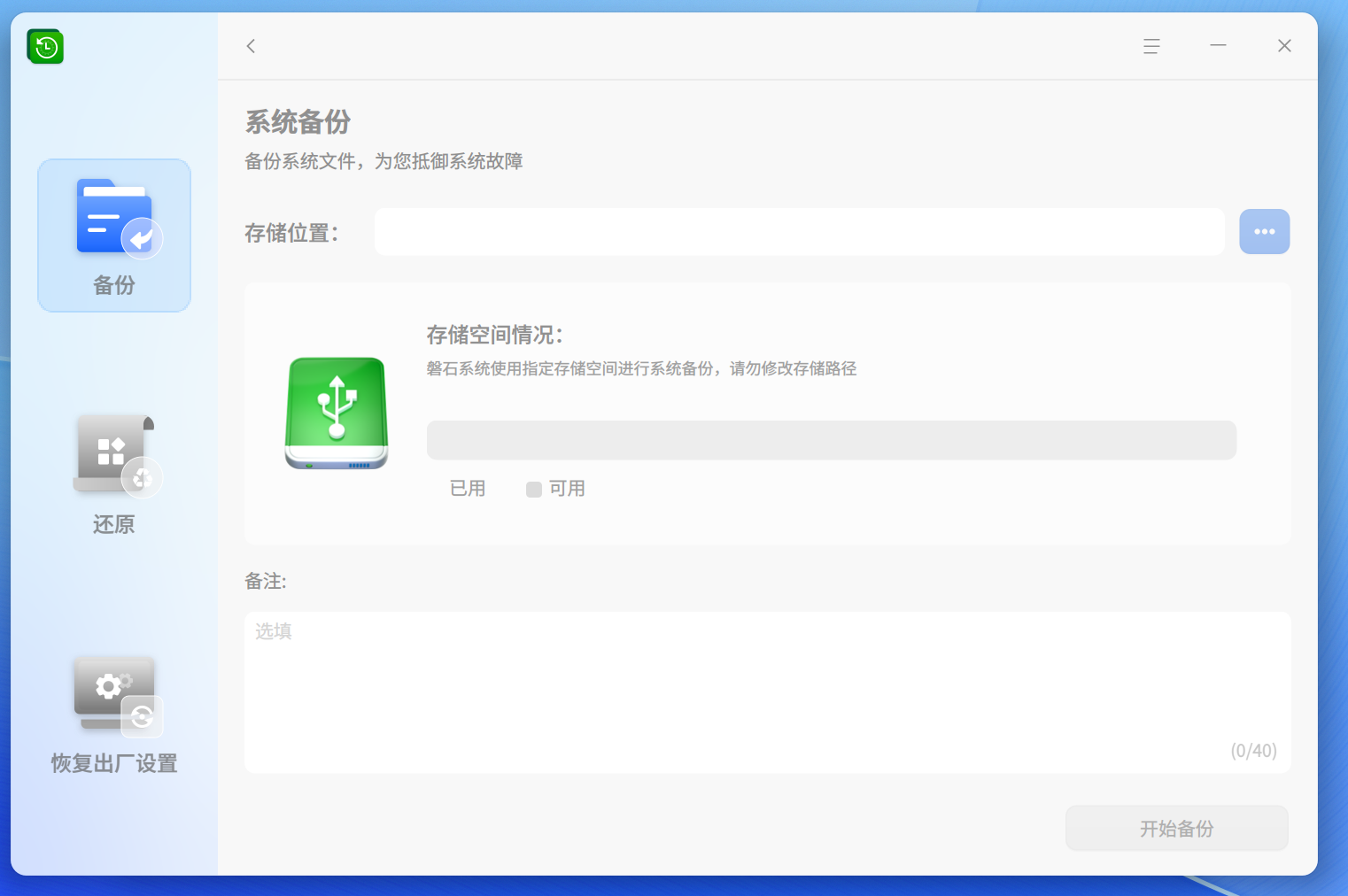Image resolution: width=1348 pixels, height=896 pixels.
Task: Click the 备份系统文件 subtitle text
Action: click(383, 161)
